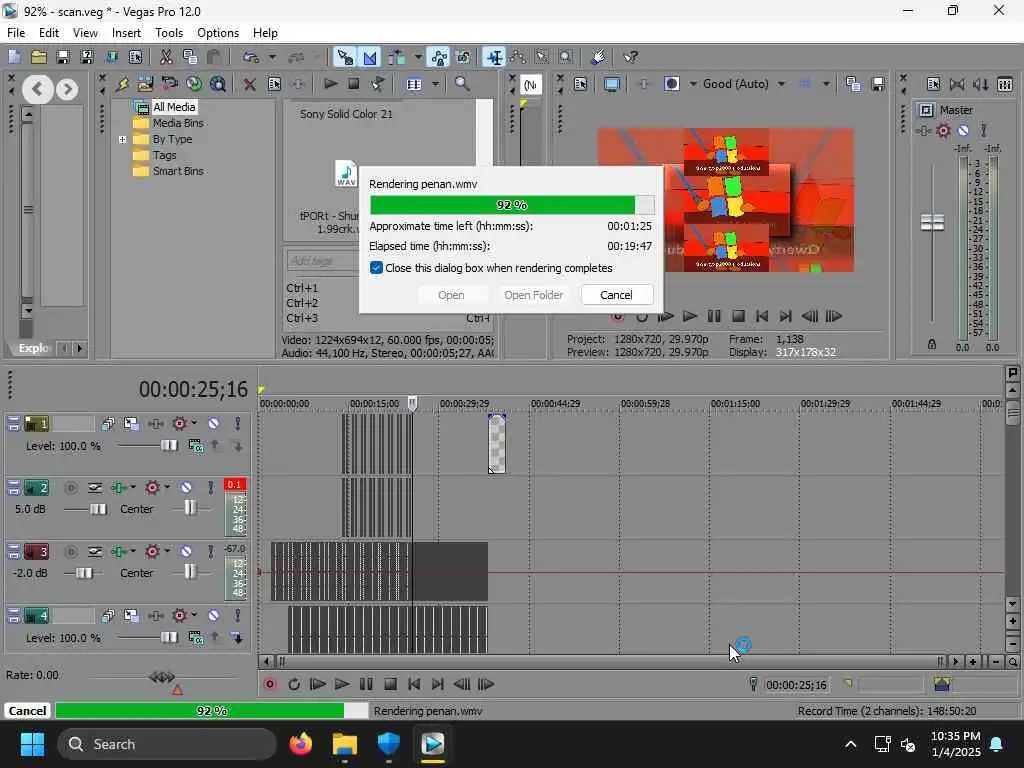Save project with floppy disk icon

point(63,57)
